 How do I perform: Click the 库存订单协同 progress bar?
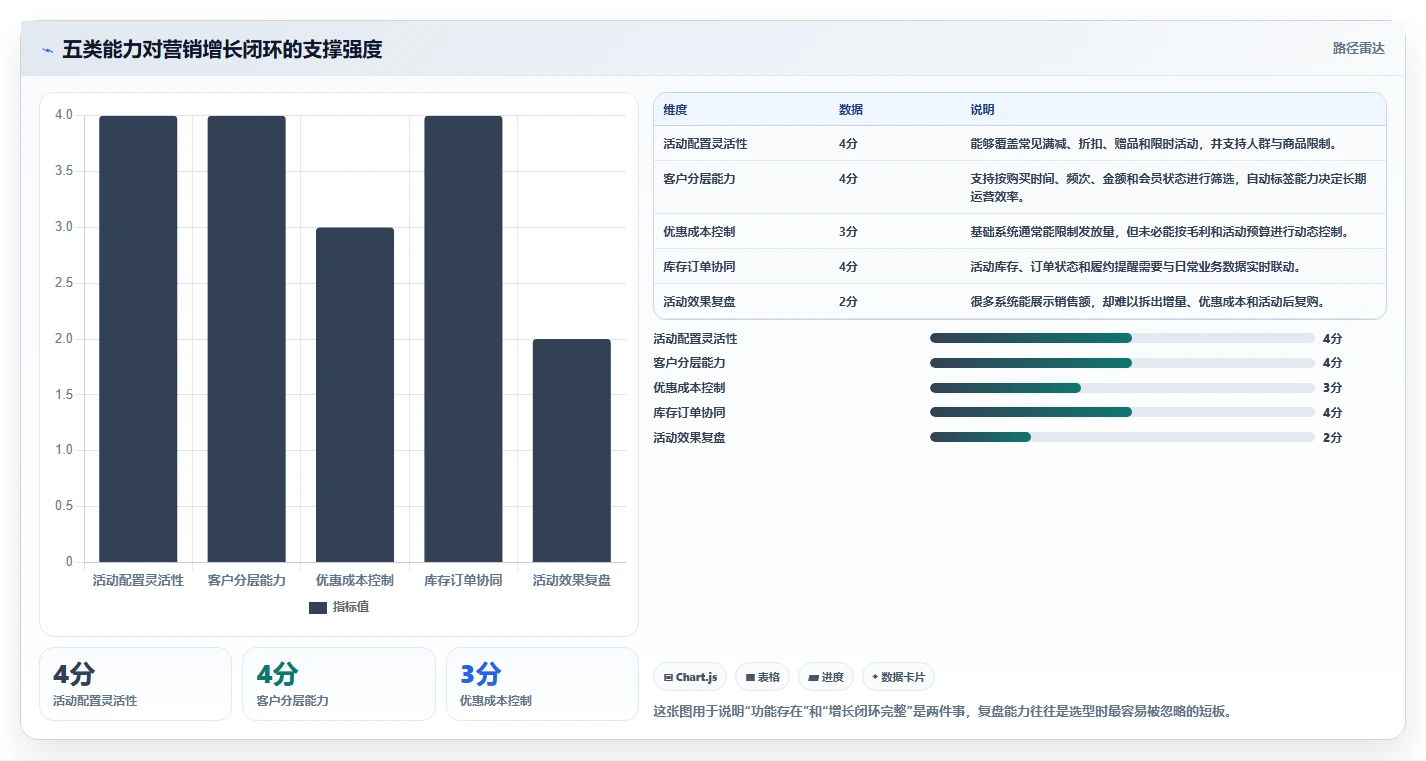pos(1122,412)
